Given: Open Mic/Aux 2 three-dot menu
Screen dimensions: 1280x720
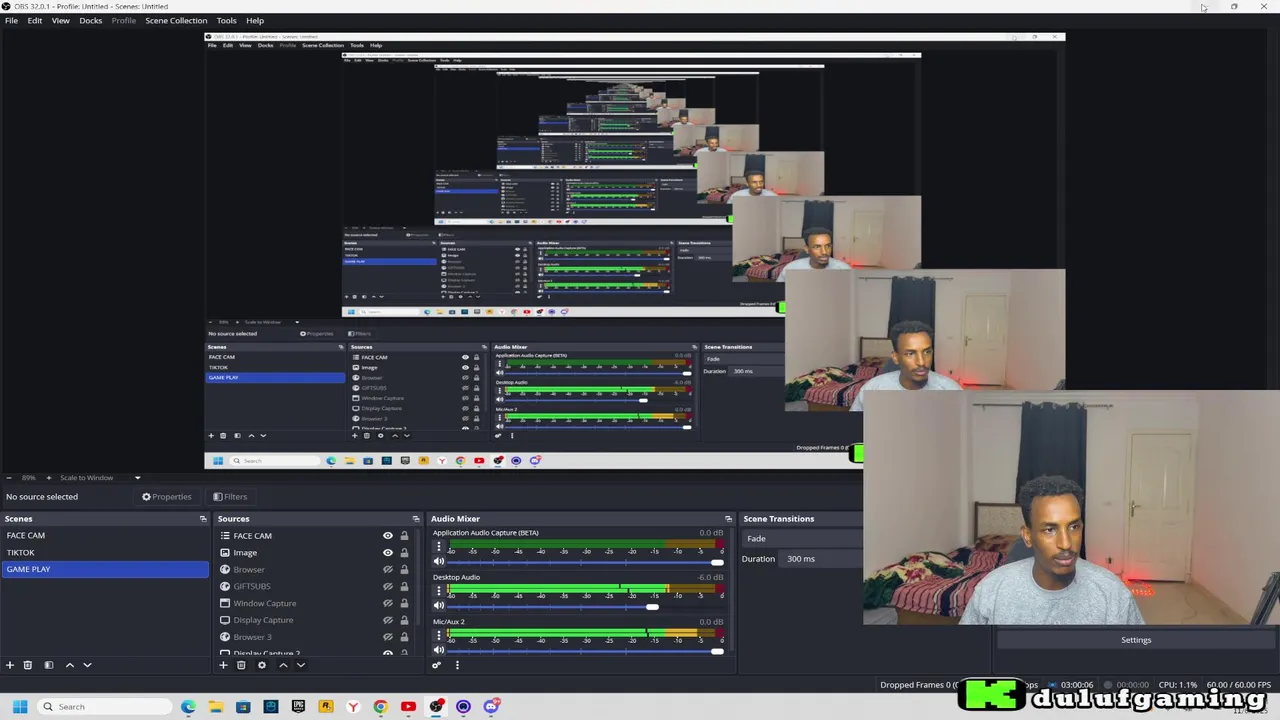Looking at the screenshot, I should point(438,636).
